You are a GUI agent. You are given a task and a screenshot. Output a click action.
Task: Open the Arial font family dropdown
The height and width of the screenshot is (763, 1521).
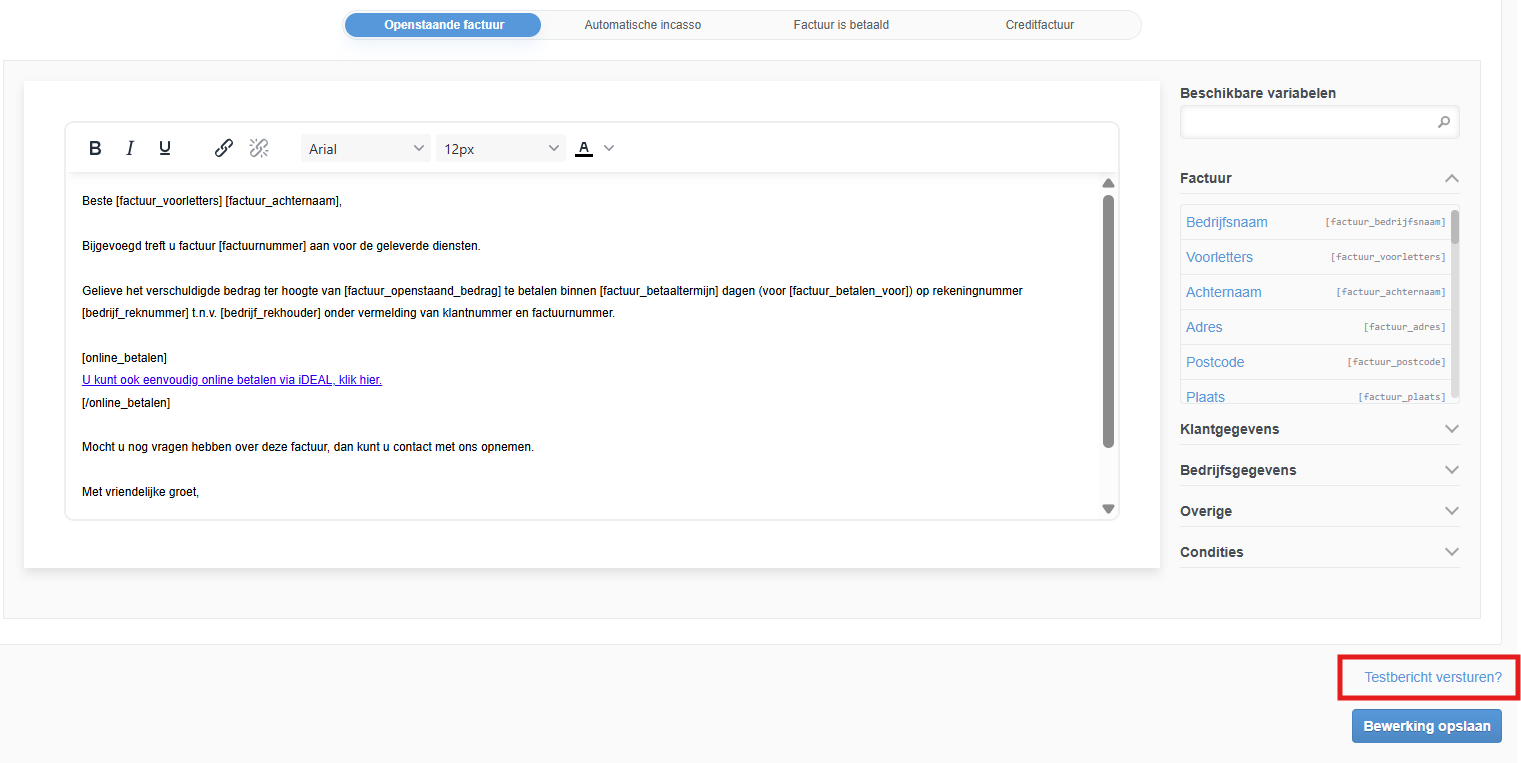click(365, 148)
